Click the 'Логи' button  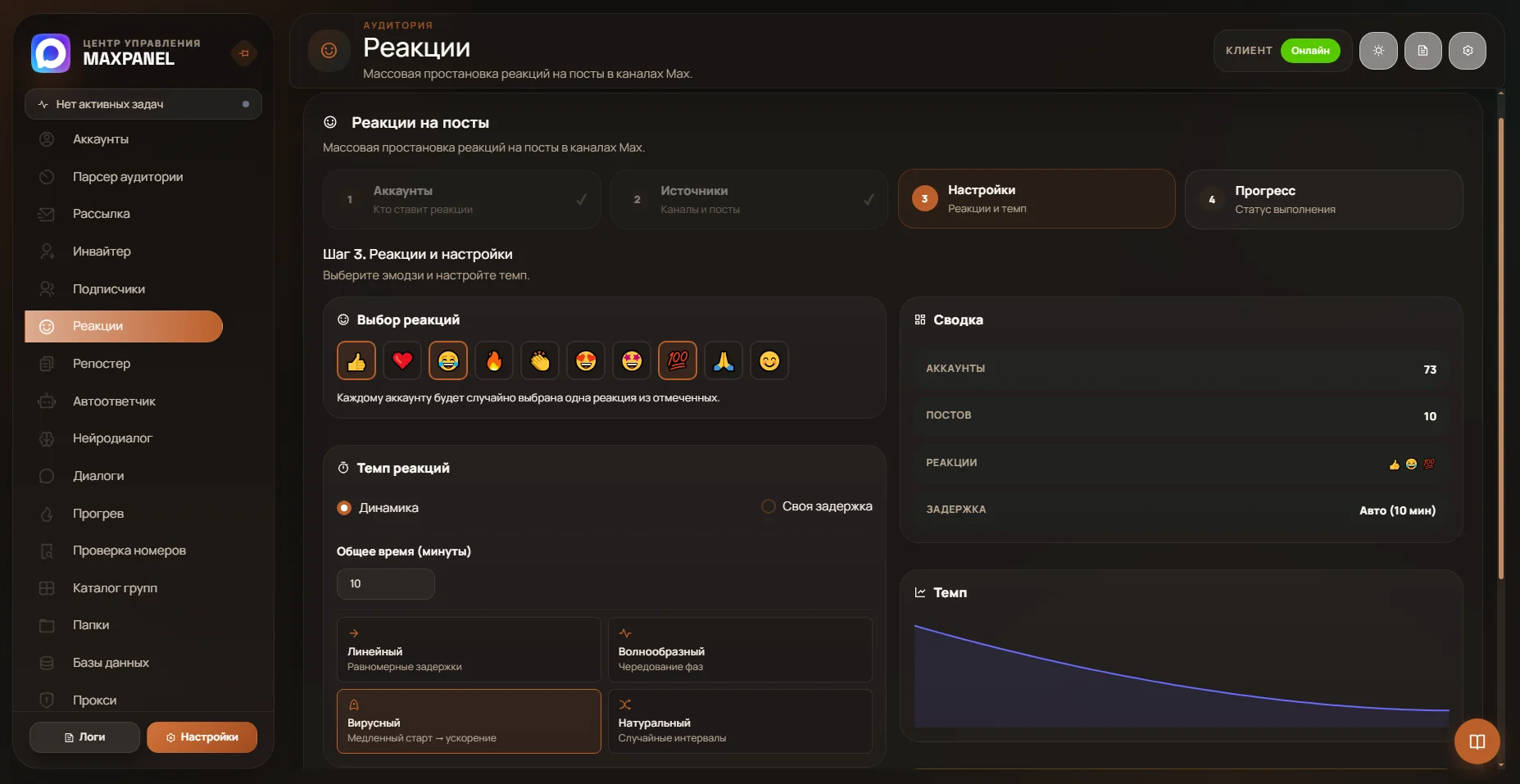pyautogui.click(x=84, y=737)
